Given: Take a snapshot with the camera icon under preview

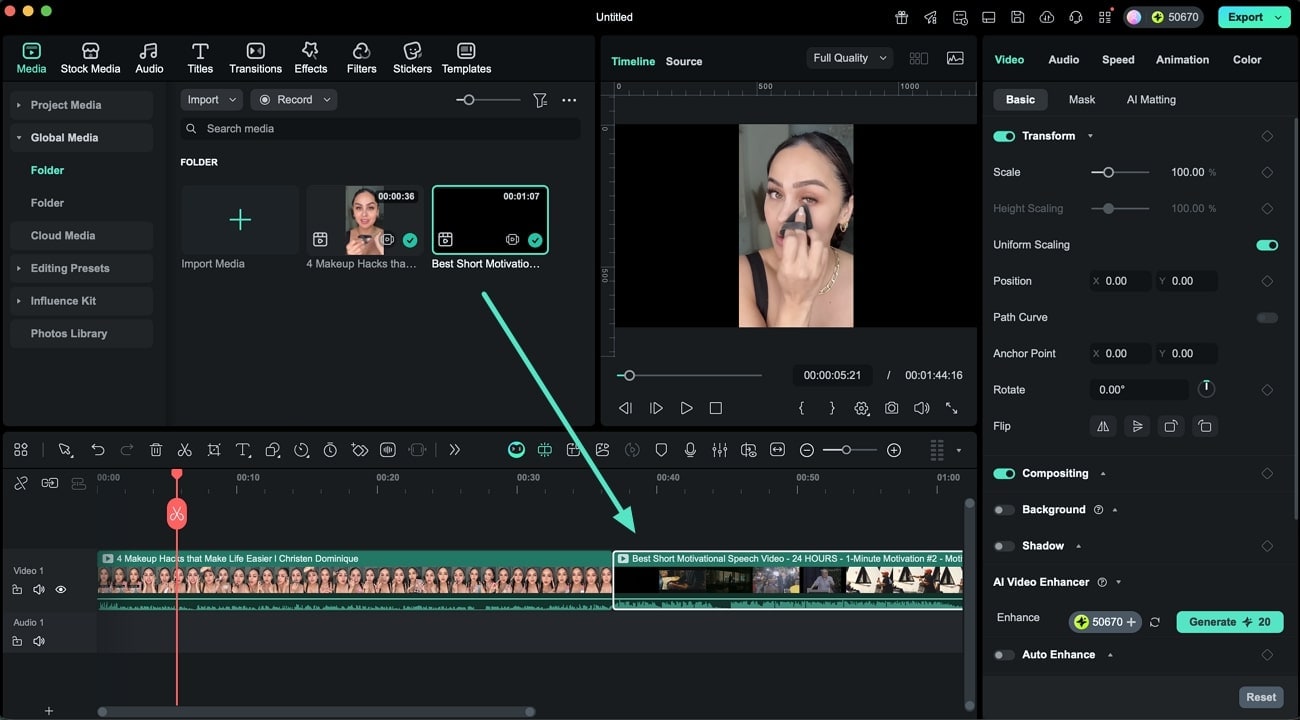Looking at the screenshot, I should tap(891, 408).
